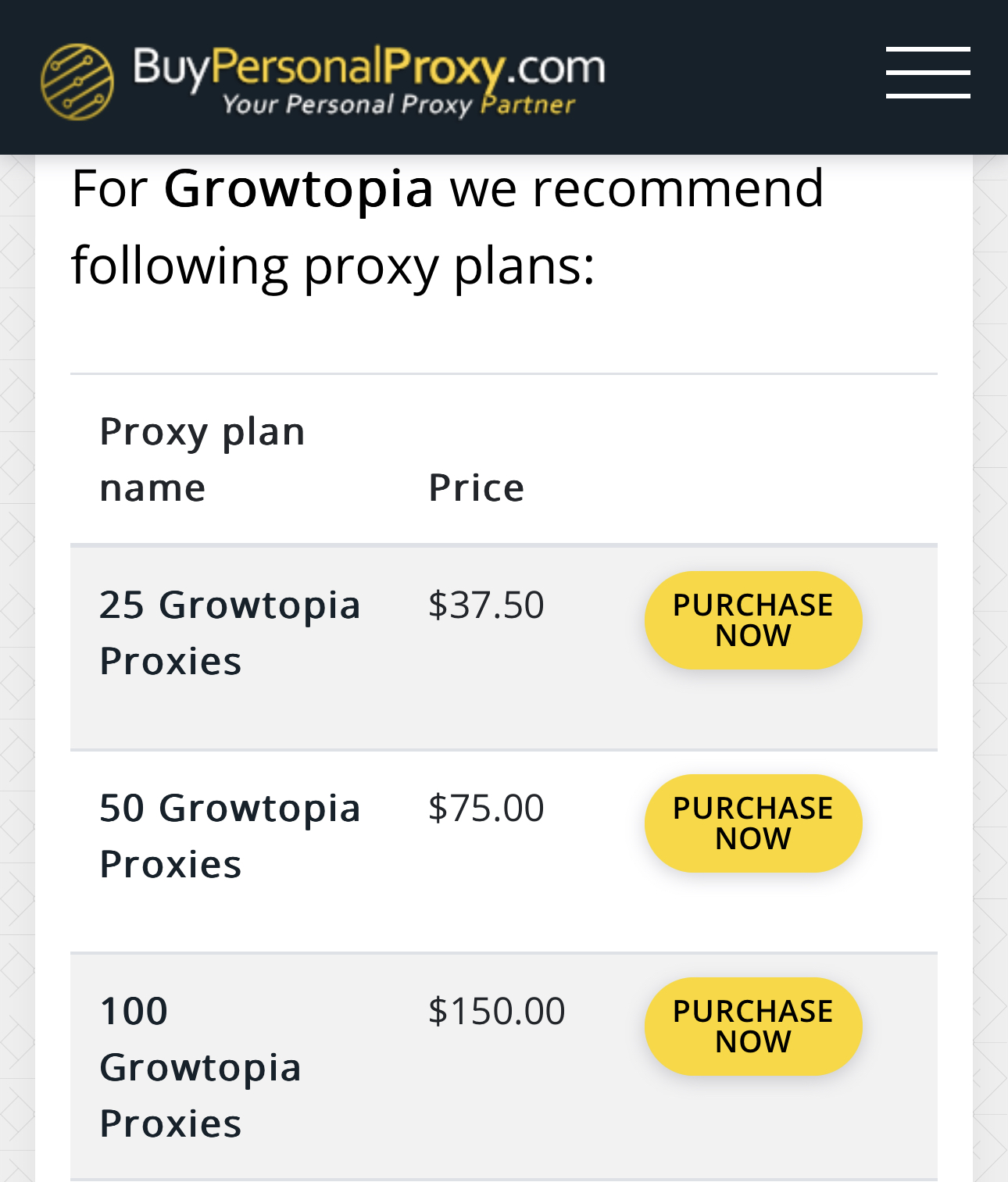Click the BuyPersonalProxy.com site title

tap(369, 67)
